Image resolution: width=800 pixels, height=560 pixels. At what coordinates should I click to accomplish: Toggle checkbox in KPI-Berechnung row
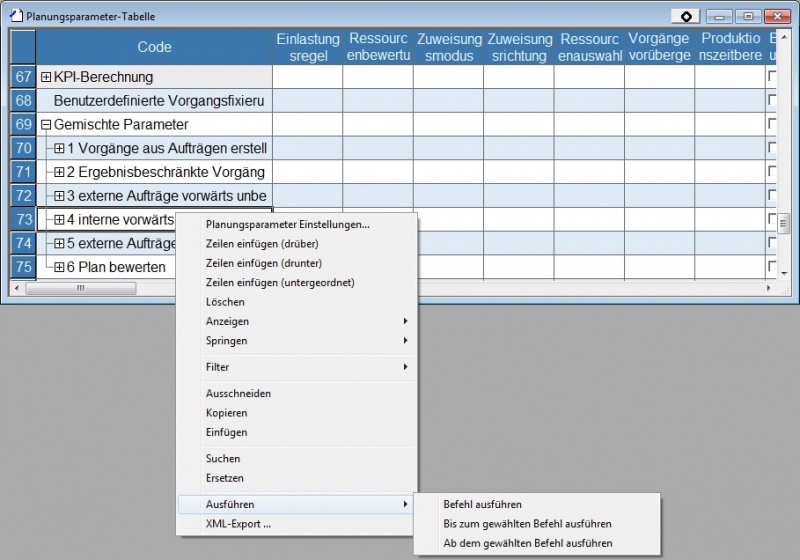point(772,77)
